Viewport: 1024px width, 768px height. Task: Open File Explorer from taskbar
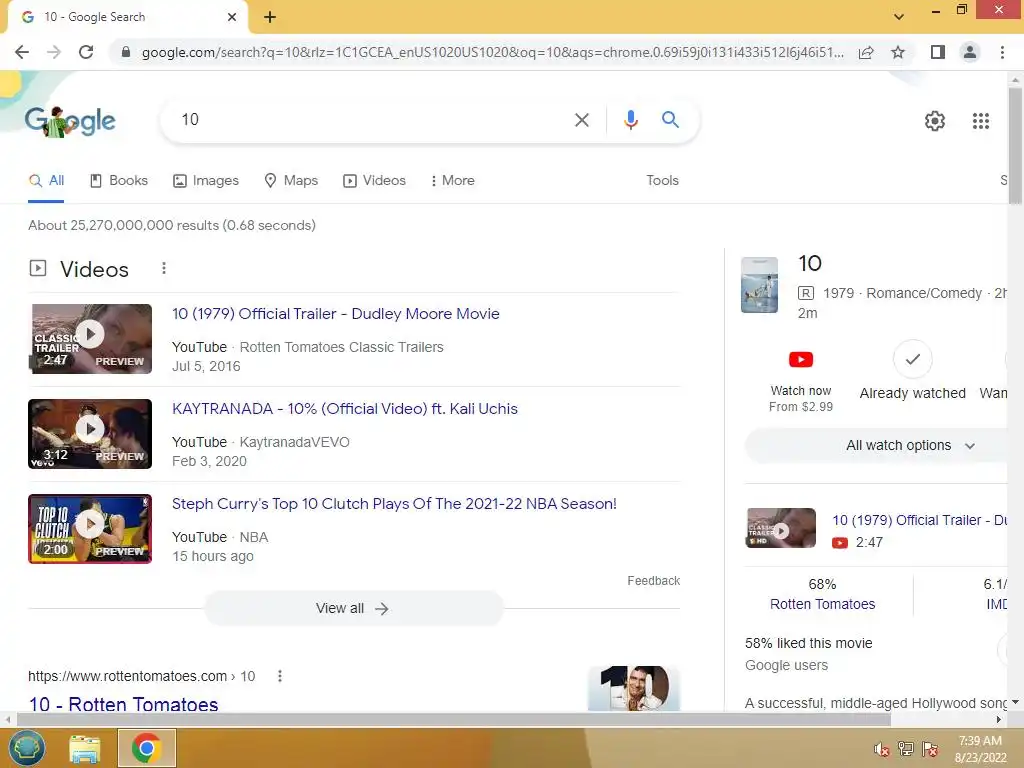point(86,748)
